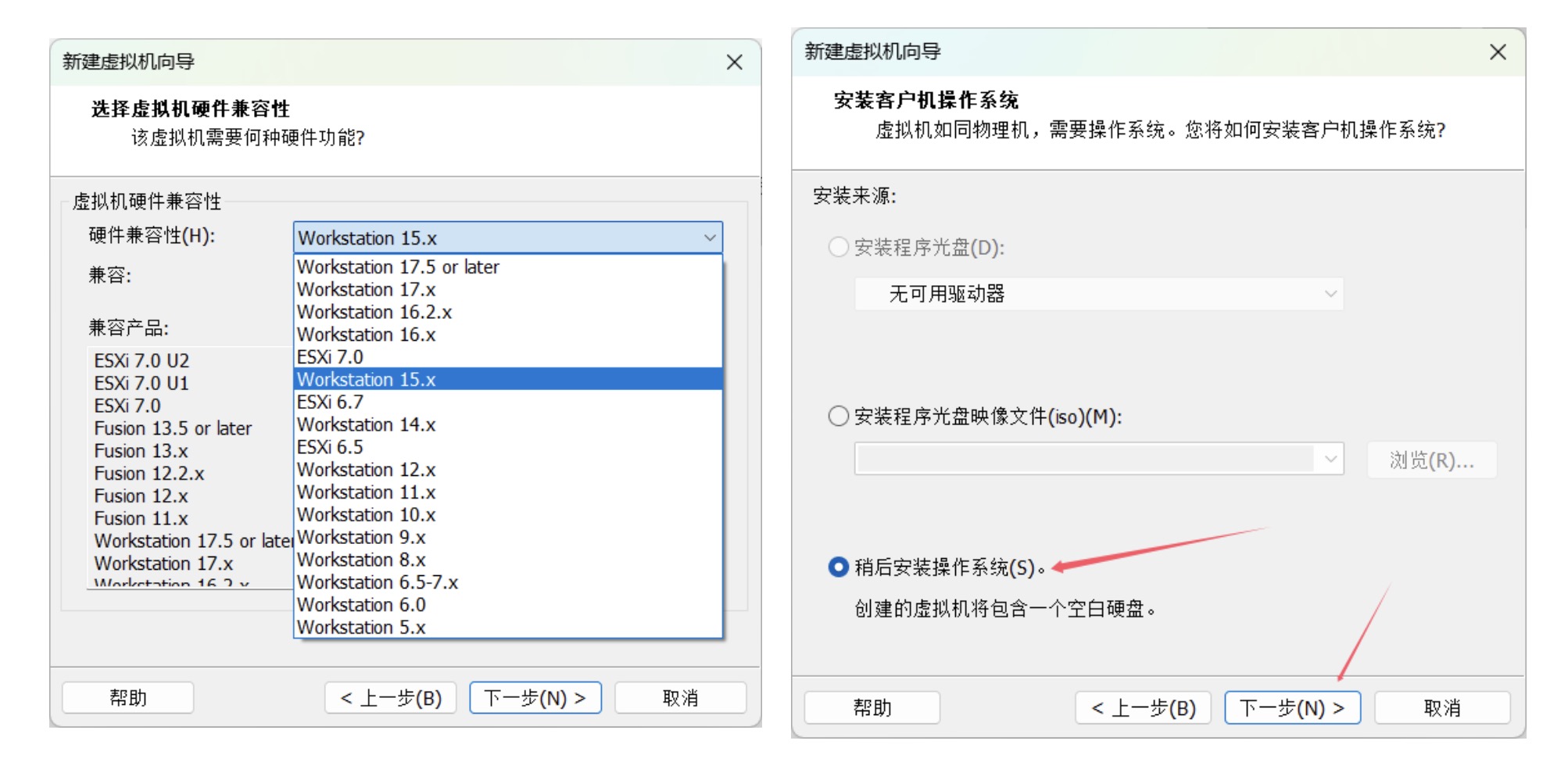Choose Workstation 12.x in dropdown list
Viewport: 1568px width, 780px height.
coord(508,471)
